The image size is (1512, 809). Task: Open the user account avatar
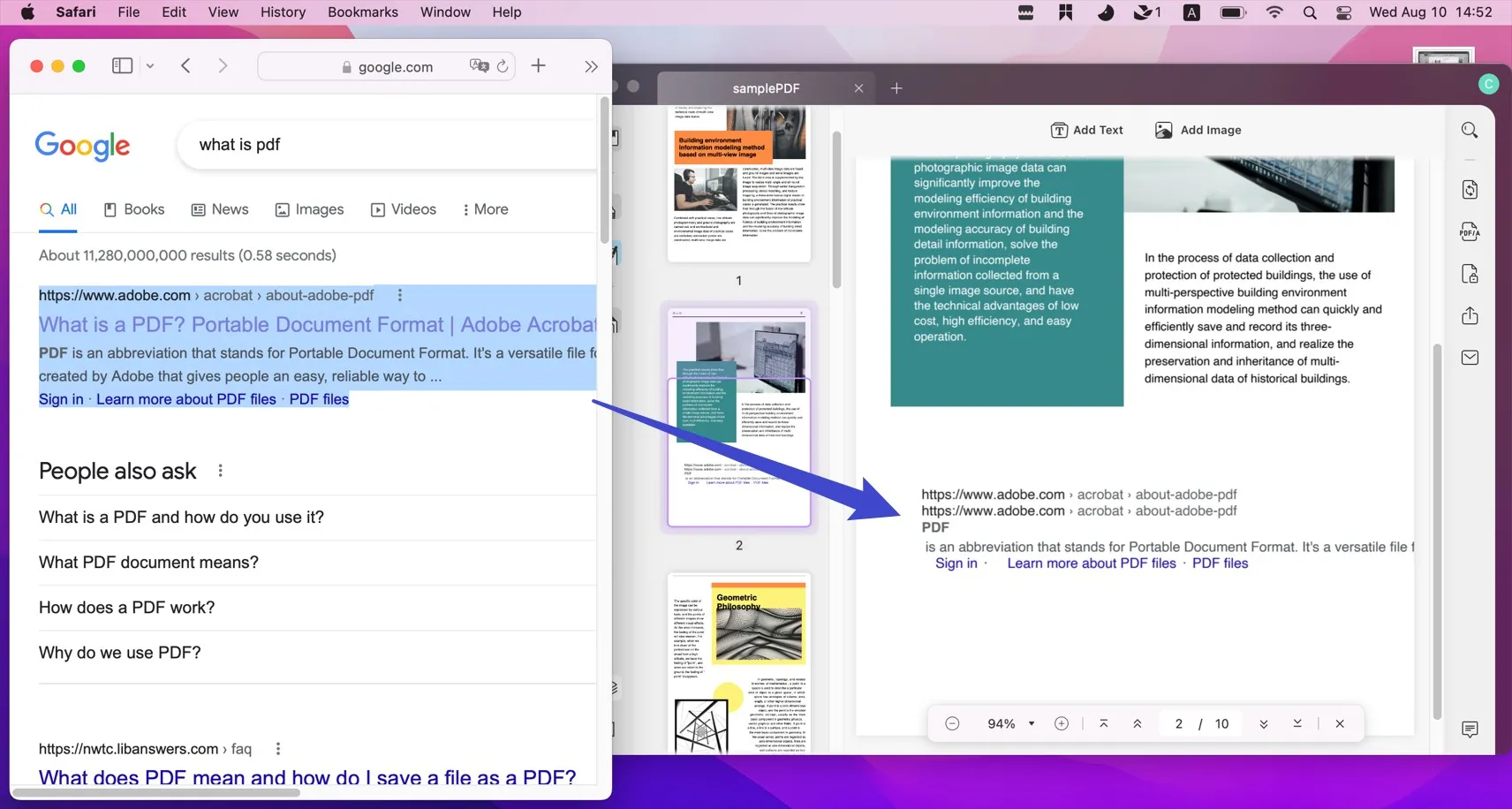[x=1488, y=84]
